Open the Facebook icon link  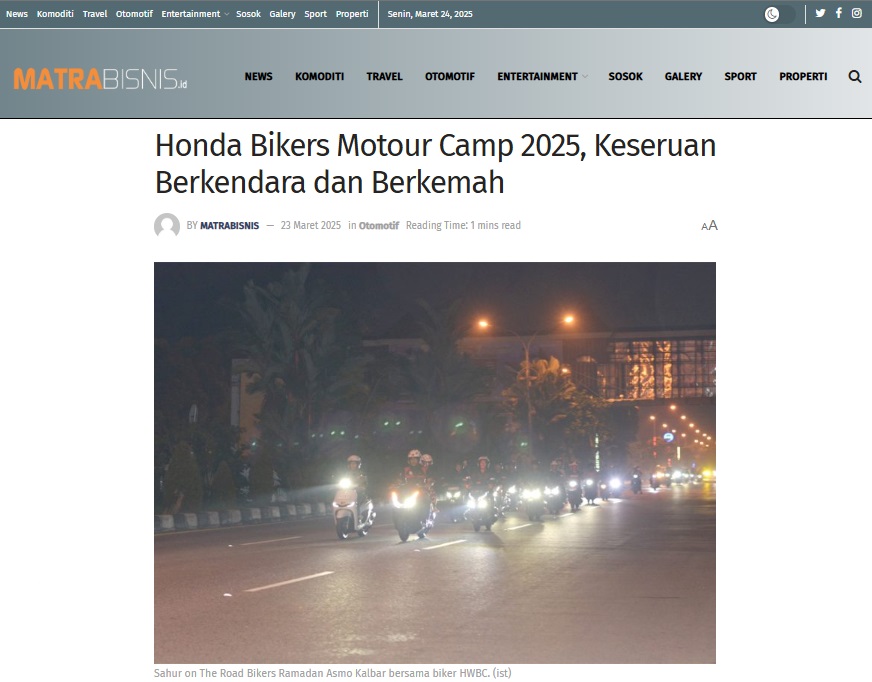click(x=839, y=13)
